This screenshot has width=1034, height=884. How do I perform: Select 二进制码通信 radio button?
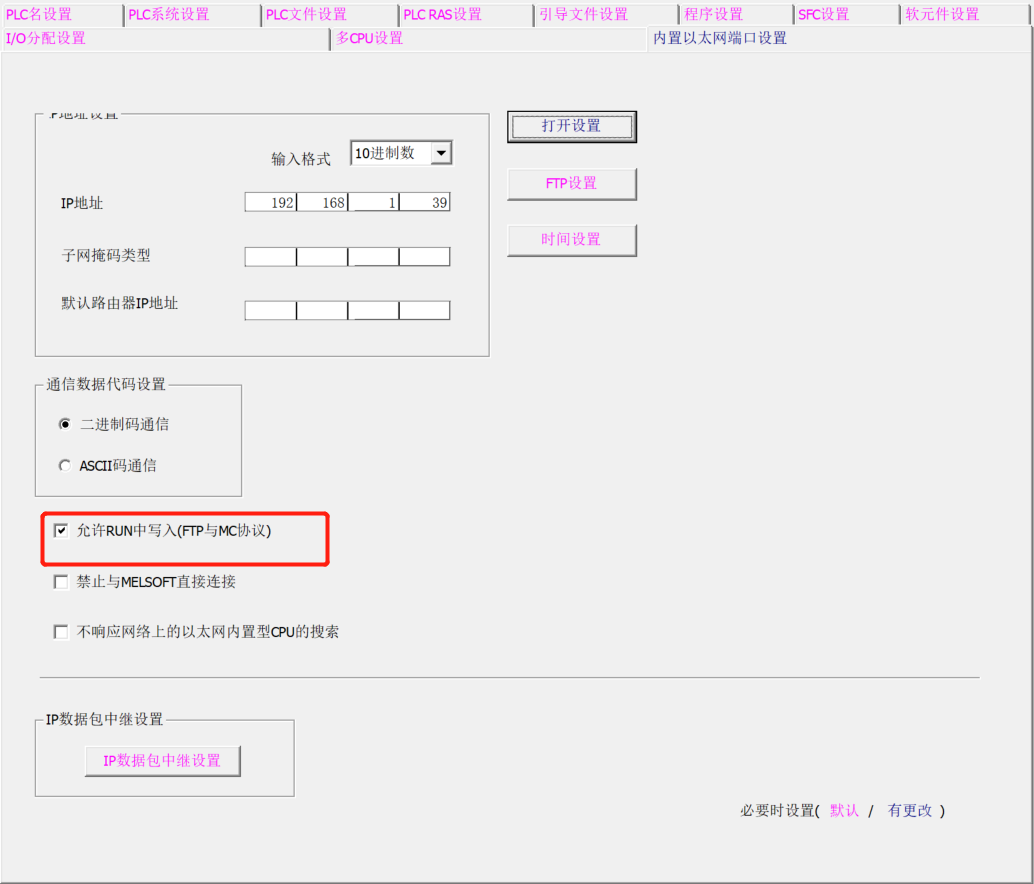pos(66,424)
